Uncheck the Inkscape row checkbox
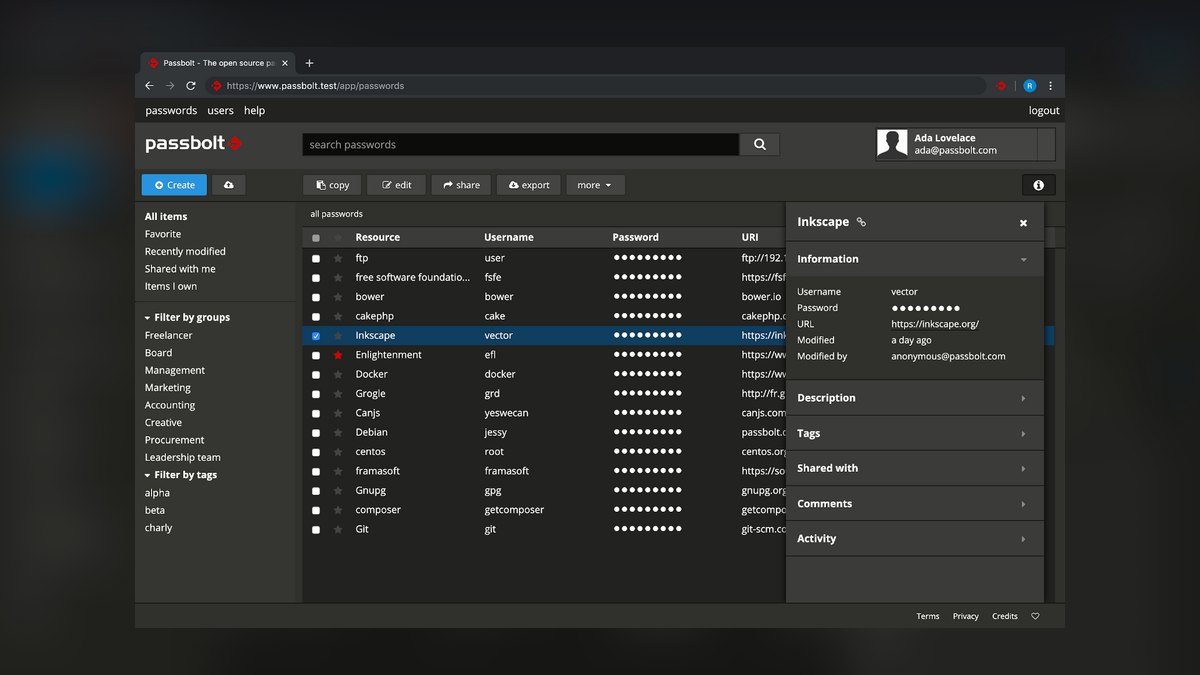This screenshot has width=1200, height=675. point(316,336)
